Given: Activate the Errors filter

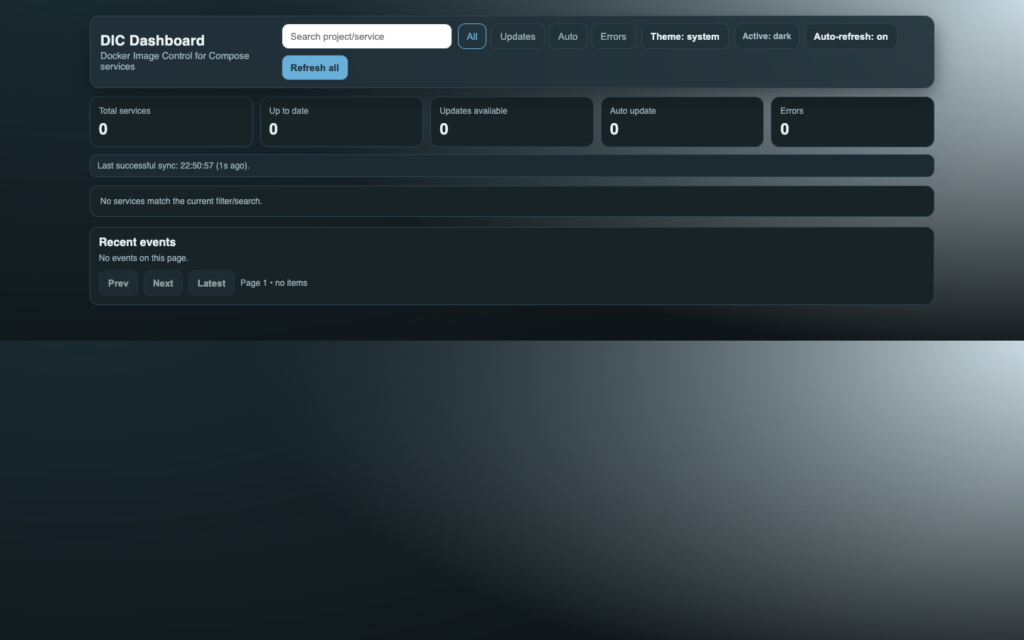Looking at the screenshot, I should point(613,36).
